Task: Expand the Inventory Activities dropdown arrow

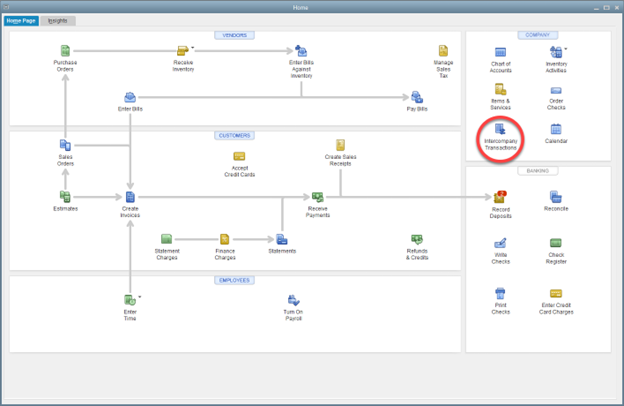Action: (566, 47)
